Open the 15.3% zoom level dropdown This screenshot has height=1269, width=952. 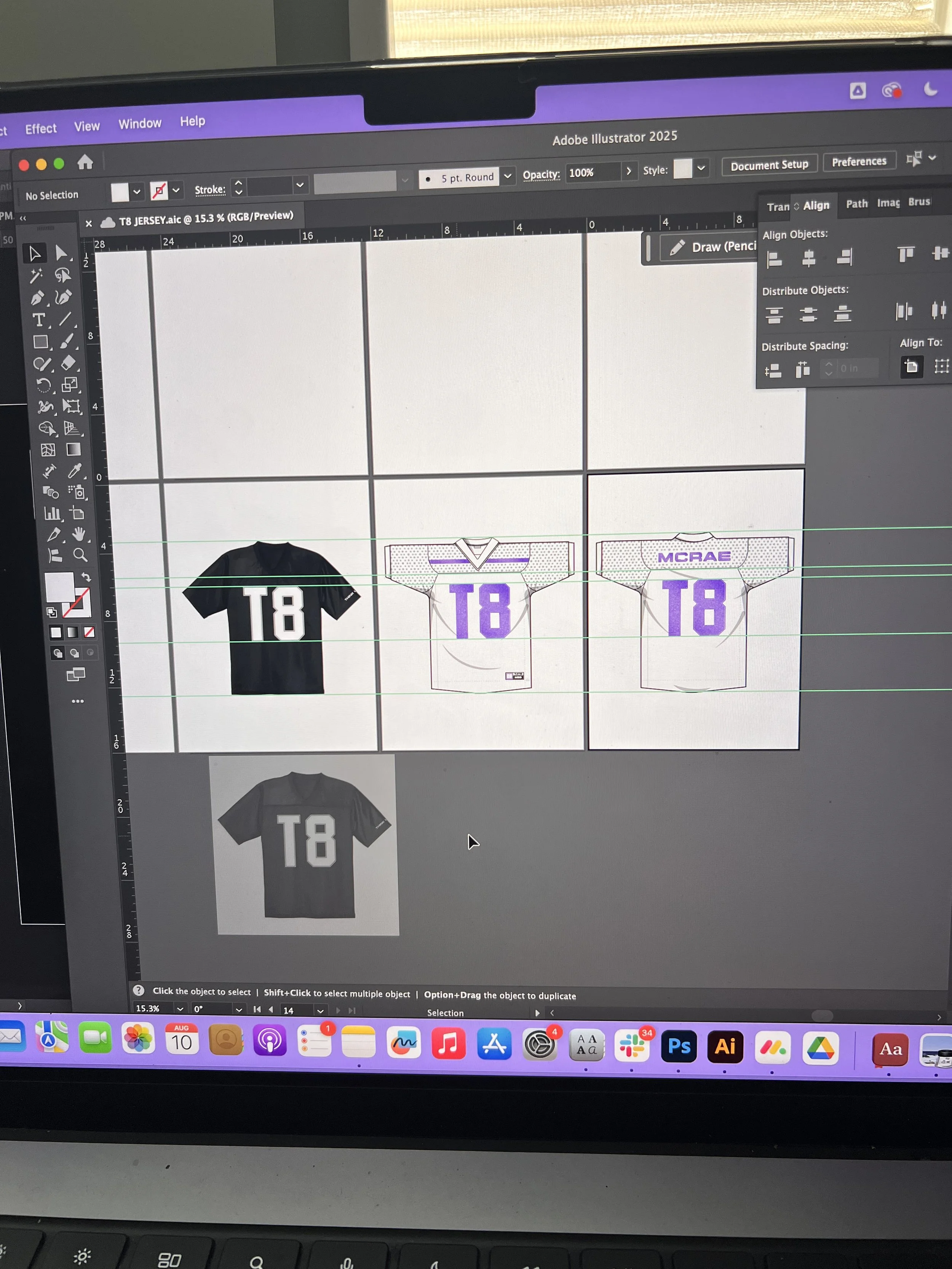[180, 1009]
